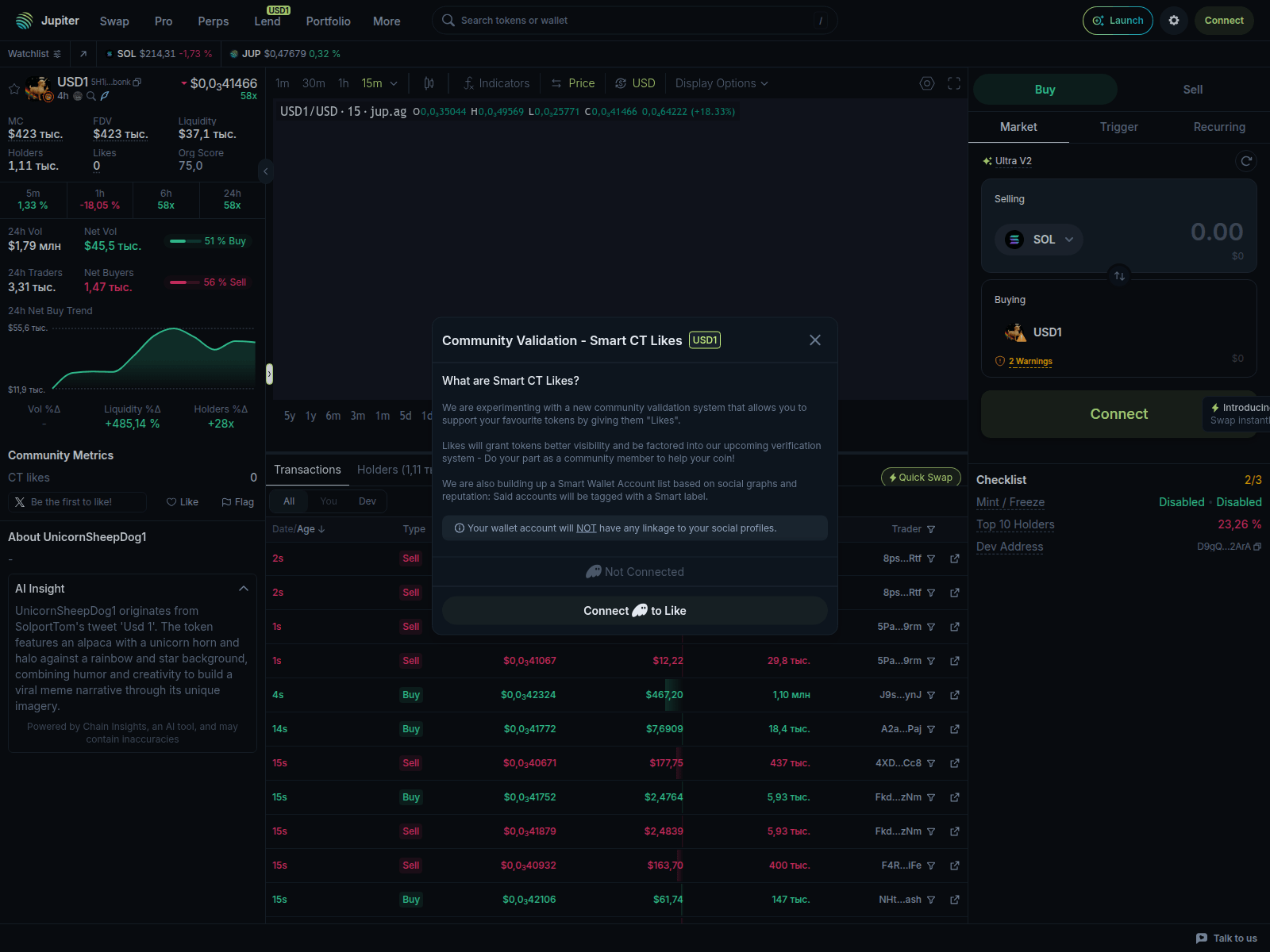
Task: Sort by Date/Age column arrow
Action: pyautogui.click(x=321, y=529)
